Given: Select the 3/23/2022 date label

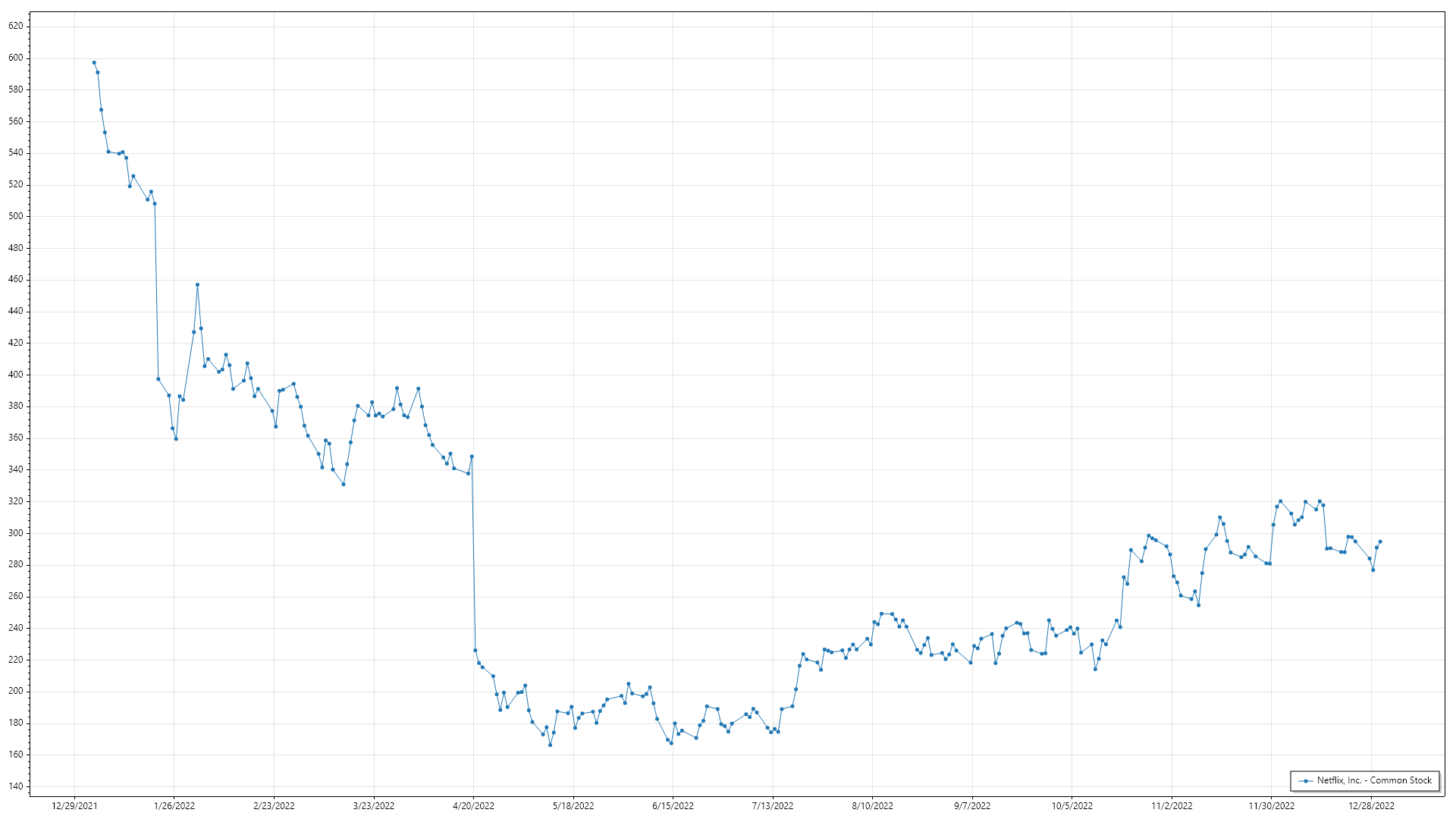Looking at the screenshot, I should 374,806.
